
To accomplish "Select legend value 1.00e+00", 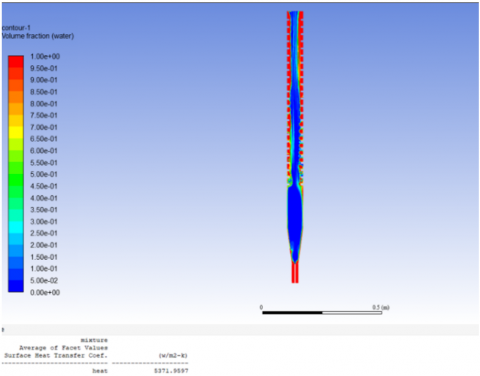I will tap(45, 56).
